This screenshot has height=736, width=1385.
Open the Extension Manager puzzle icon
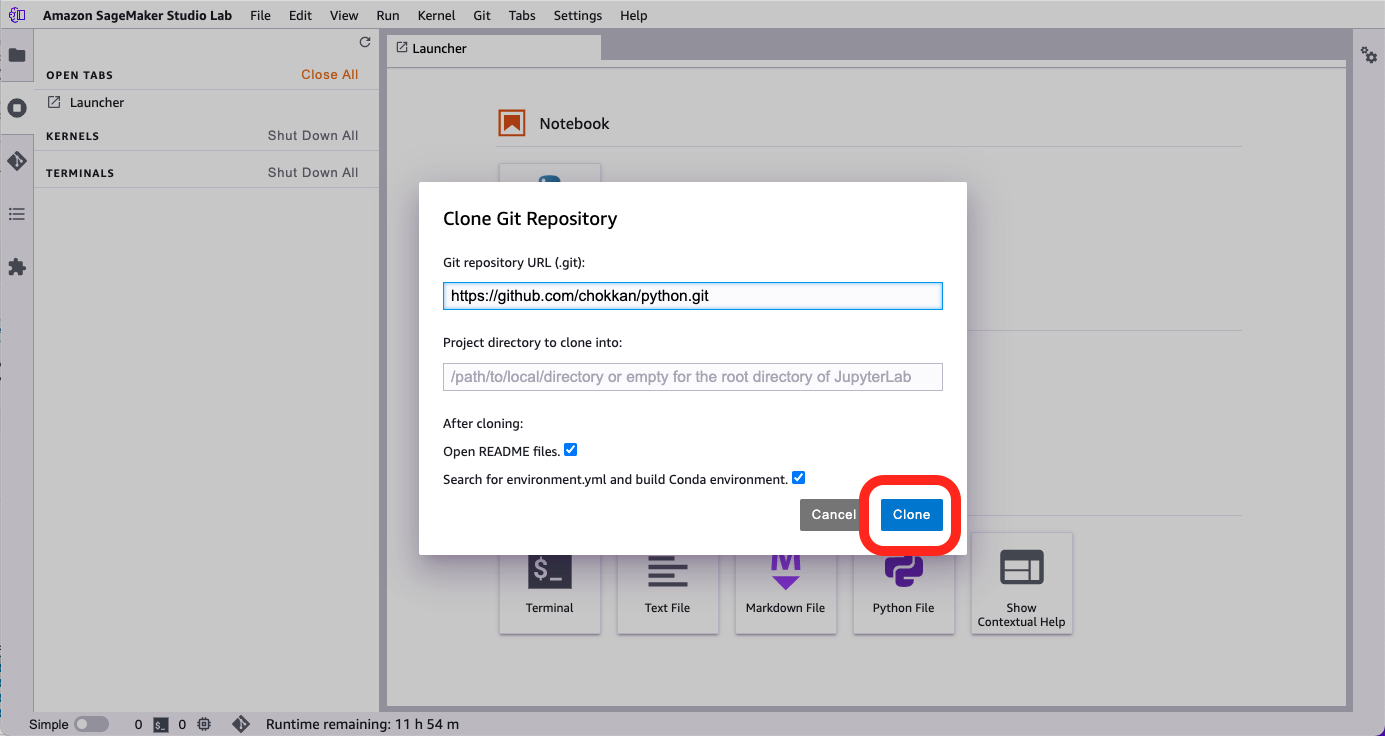coord(17,267)
